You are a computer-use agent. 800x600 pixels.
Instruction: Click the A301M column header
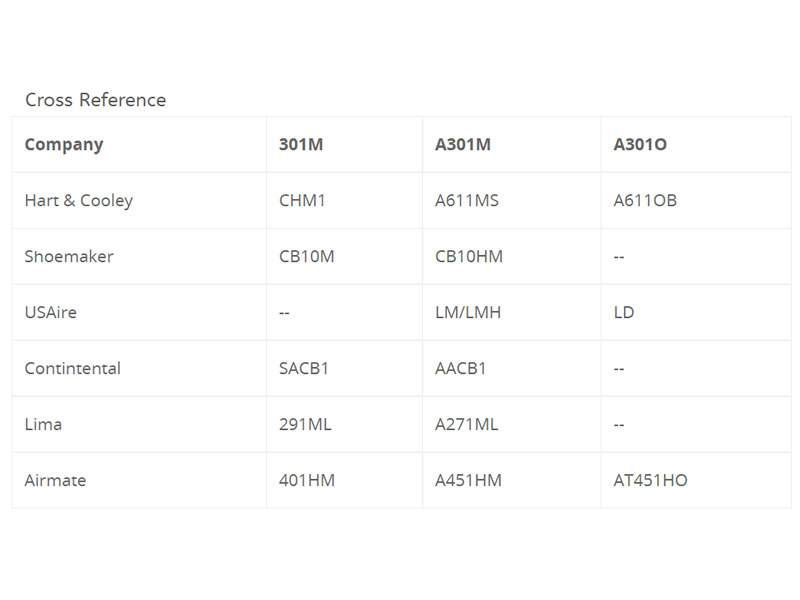click(x=463, y=144)
